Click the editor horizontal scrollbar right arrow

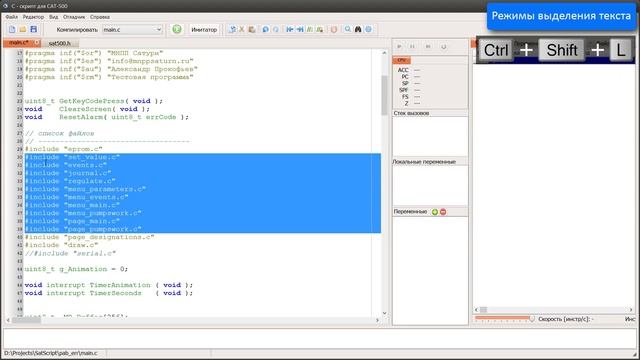(x=378, y=320)
